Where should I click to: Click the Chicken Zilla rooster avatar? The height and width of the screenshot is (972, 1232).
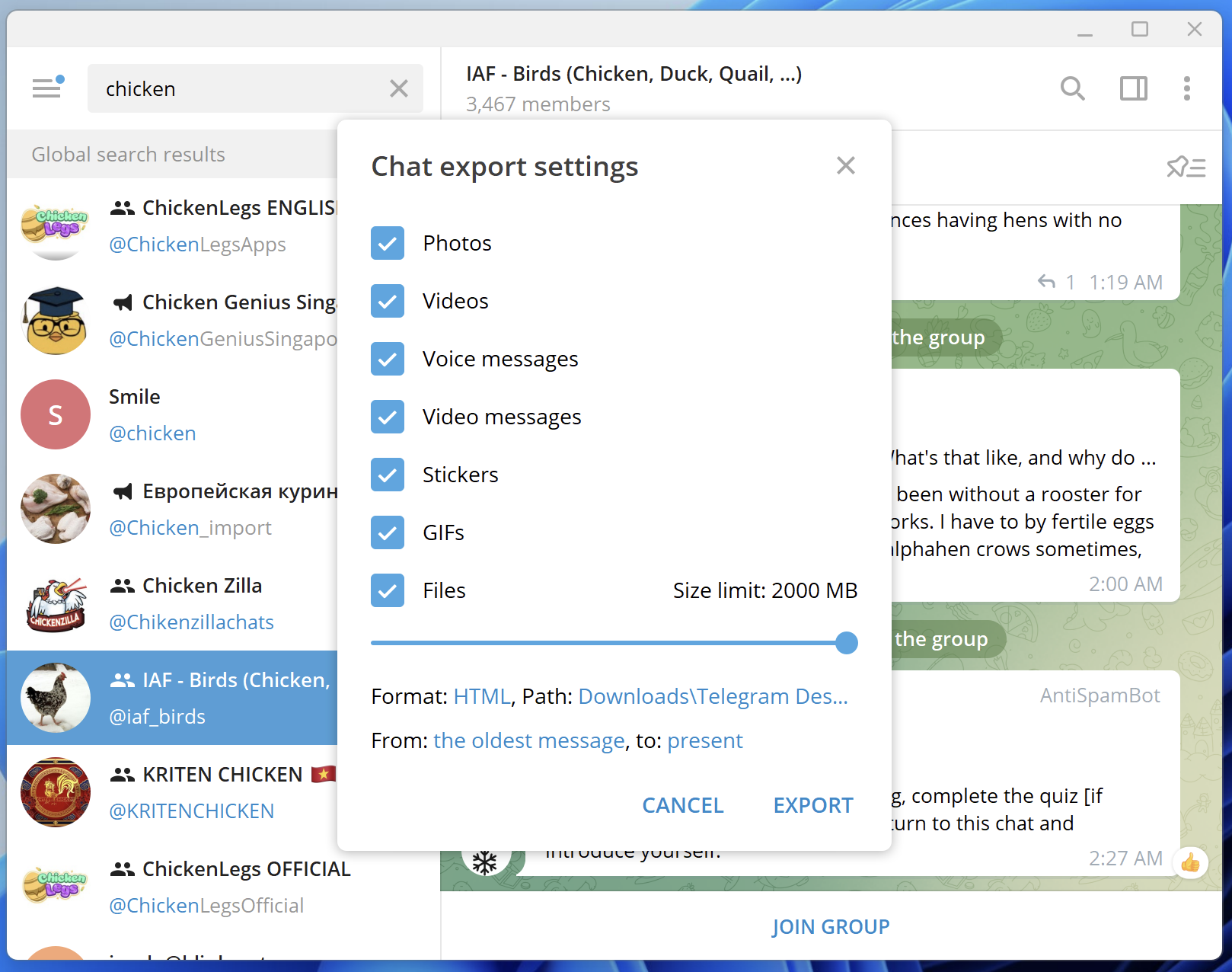click(56, 603)
